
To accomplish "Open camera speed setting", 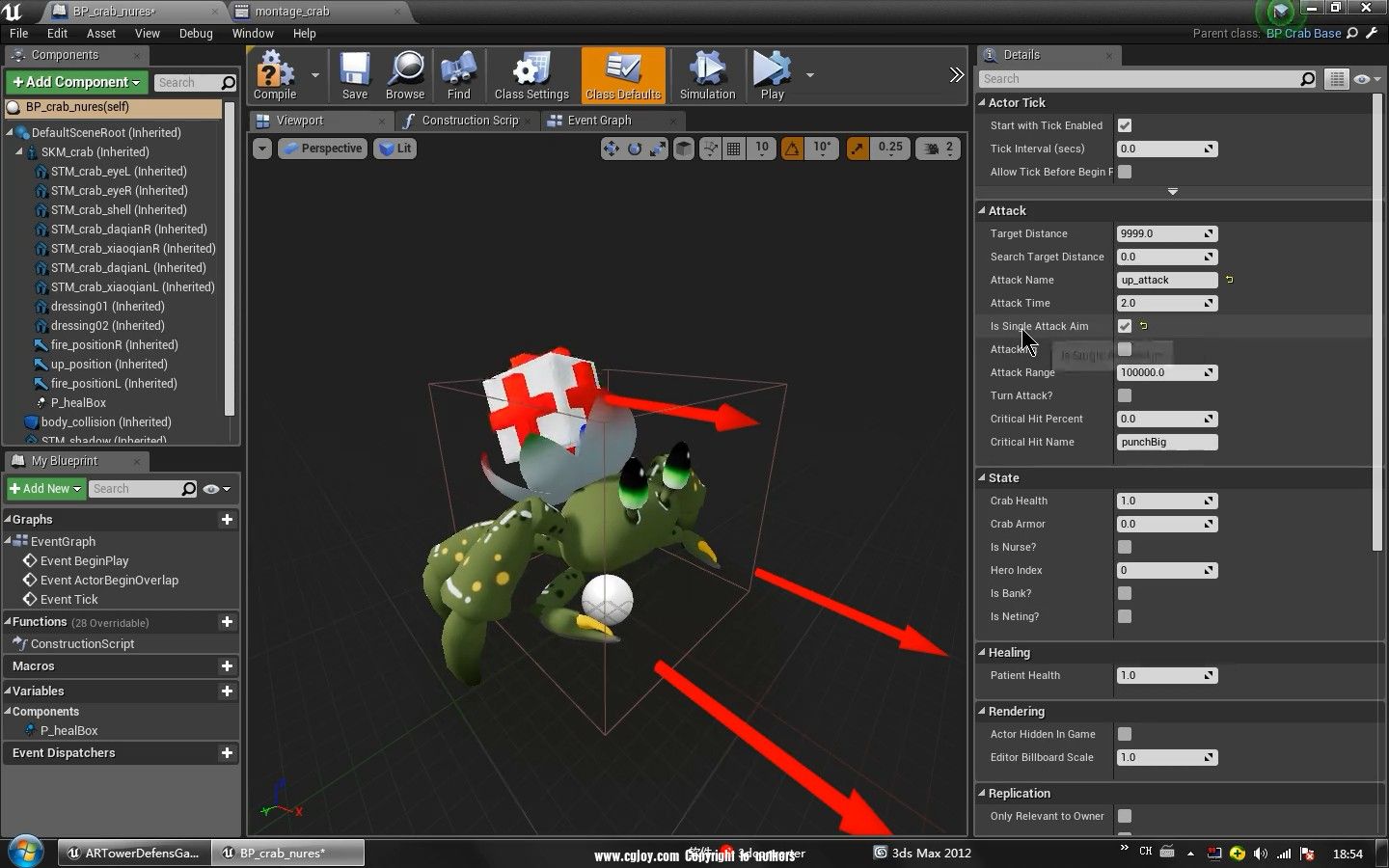I will tap(938, 149).
